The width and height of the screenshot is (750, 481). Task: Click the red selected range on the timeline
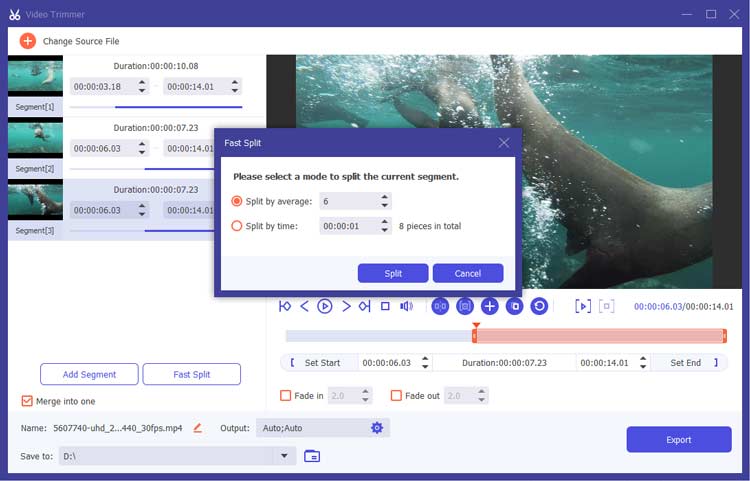click(600, 336)
